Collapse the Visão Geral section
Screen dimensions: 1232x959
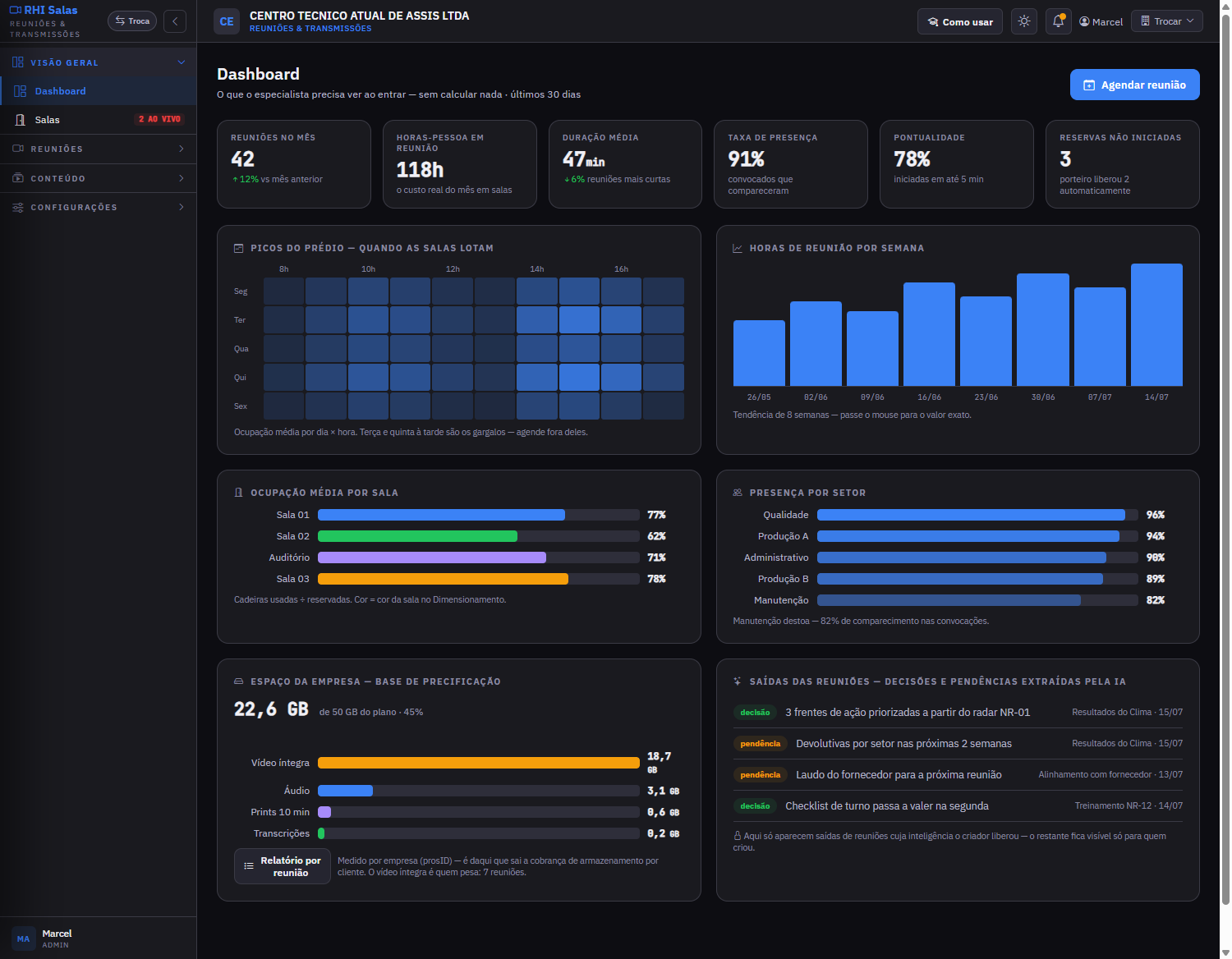point(99,62)
